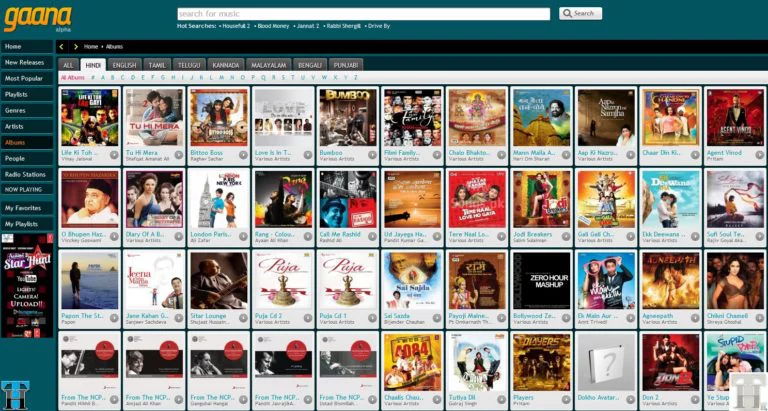Click the Gaana logo
768x411 pixels.
coord(38,19)
